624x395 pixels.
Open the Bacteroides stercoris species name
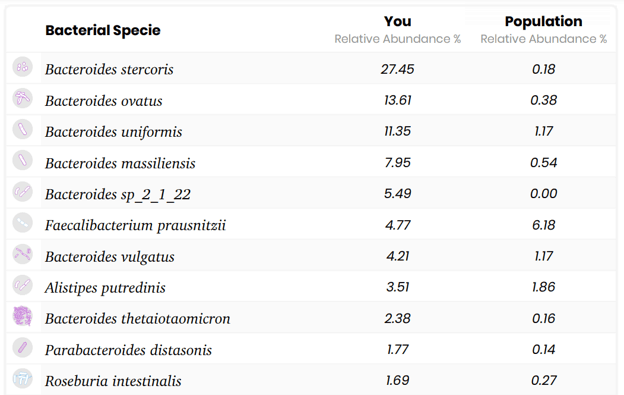(x=109, y=70)
